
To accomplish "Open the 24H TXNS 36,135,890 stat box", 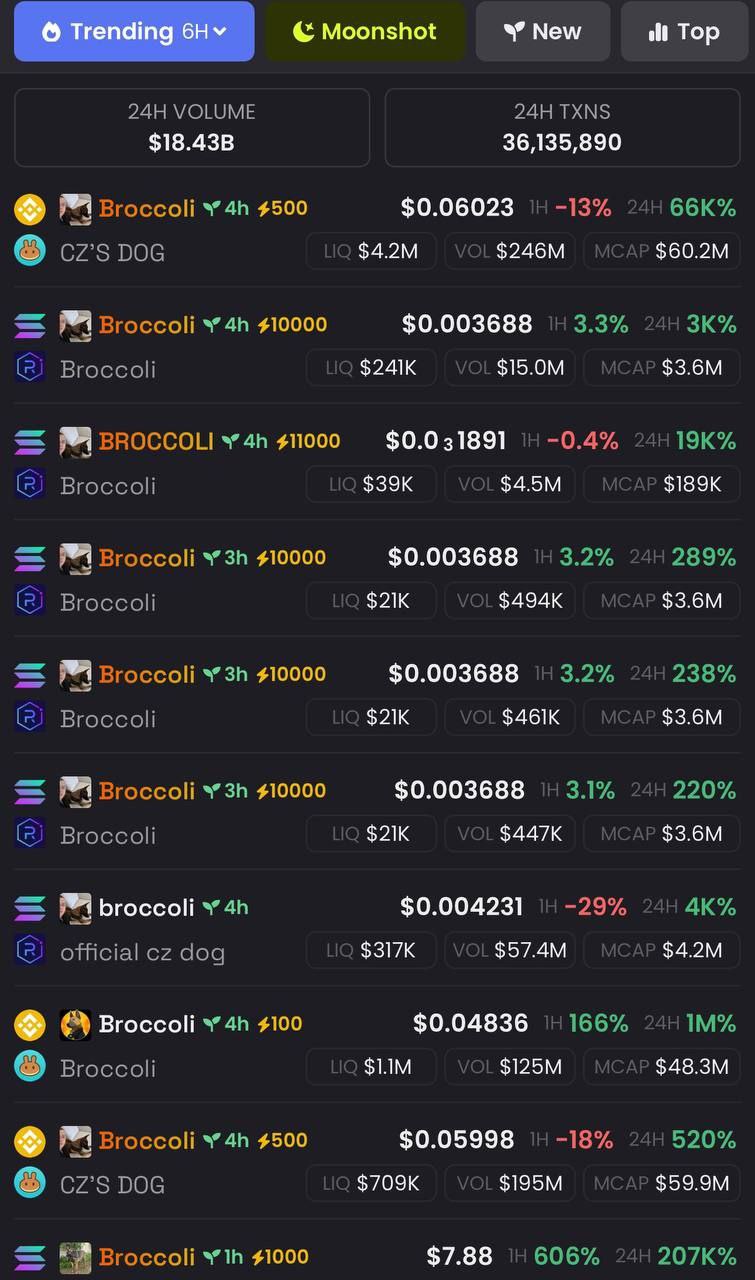I will coord(562,127).
